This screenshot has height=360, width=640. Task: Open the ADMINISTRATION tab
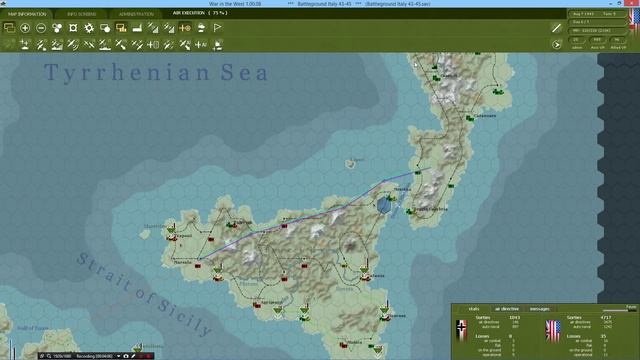[x=136, y=14]
